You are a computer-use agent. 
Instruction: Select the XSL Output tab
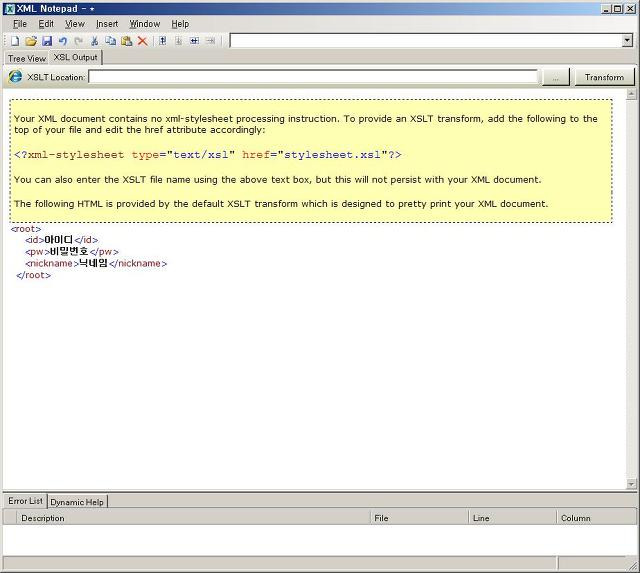pos(76,57)
